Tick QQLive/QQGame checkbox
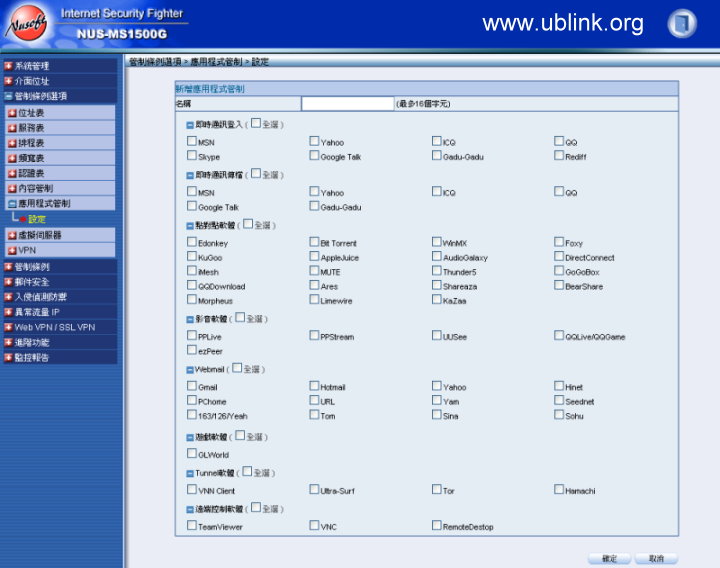Image resolution: width=720 pixels, height=568 pixels. (x=559, y=335)
